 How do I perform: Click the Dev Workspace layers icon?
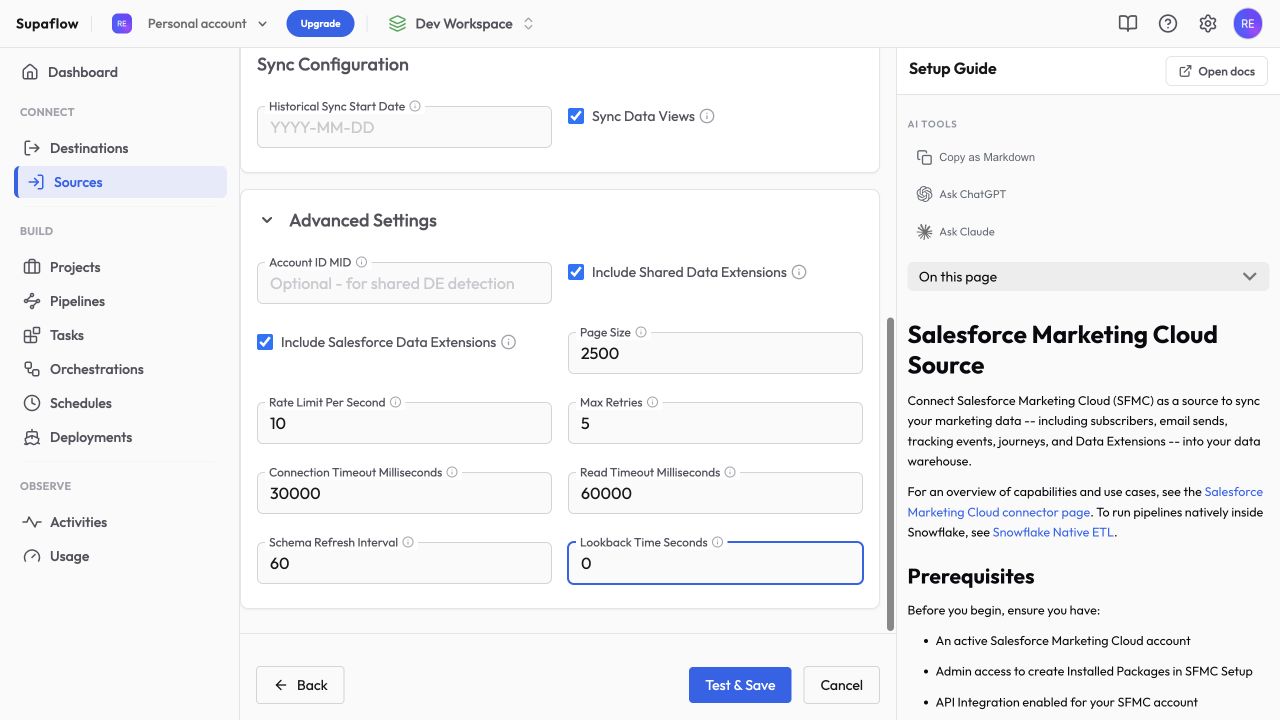pyautogui.click(x=398, y=24)
